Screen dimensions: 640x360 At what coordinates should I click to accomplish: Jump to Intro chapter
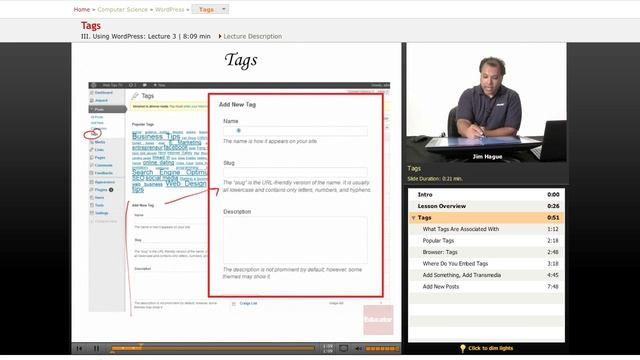click(x=486, y=195)
